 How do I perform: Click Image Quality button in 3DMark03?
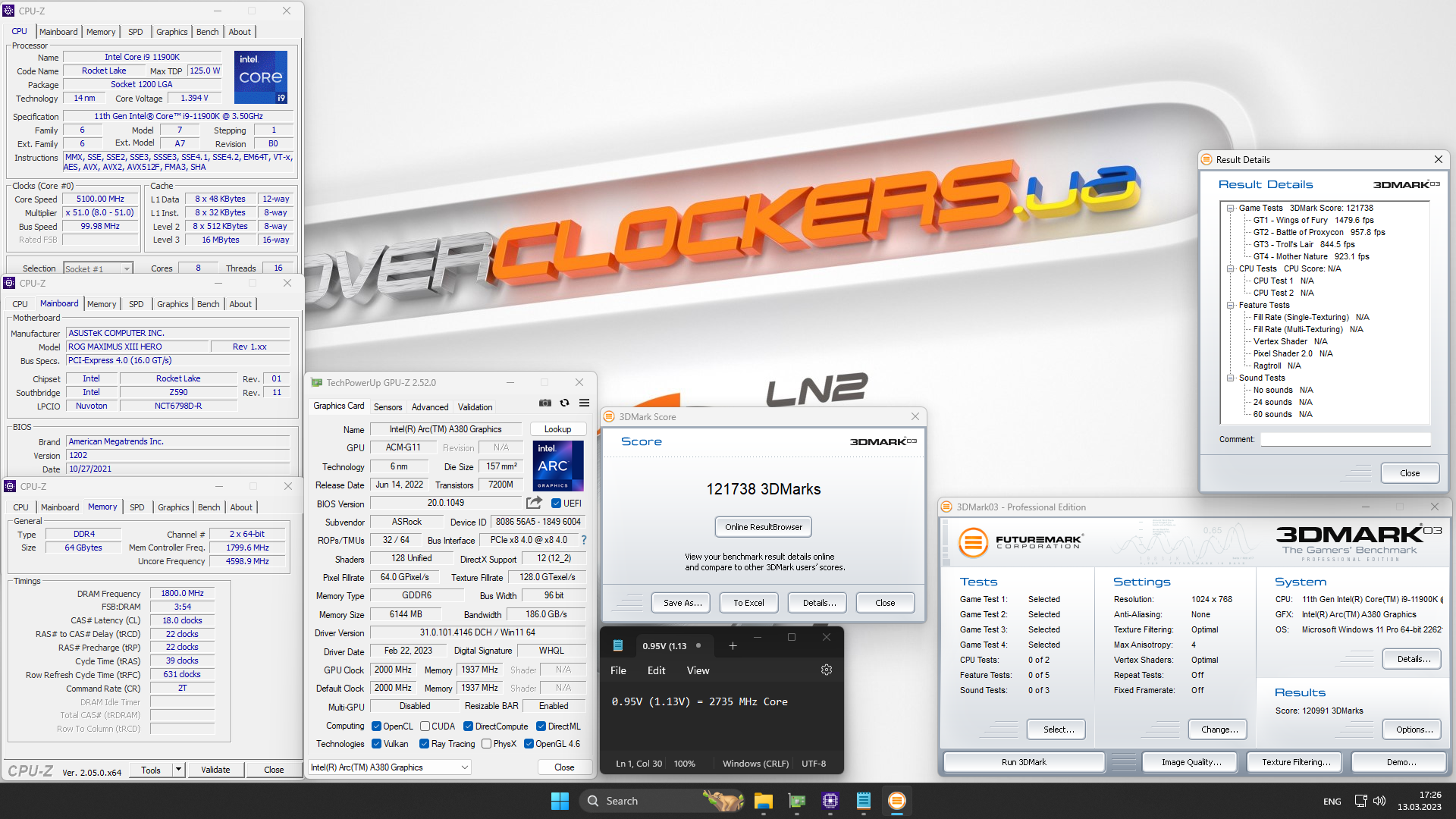(x=1191, y=762)
